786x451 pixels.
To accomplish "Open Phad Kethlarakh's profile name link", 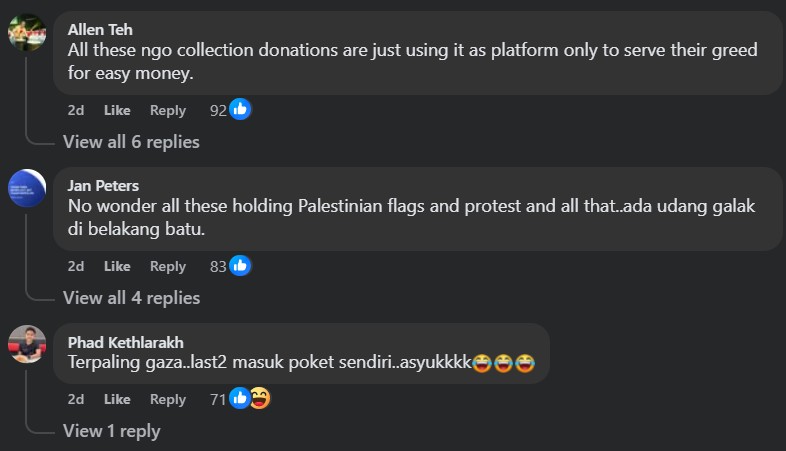I will (125, 342).
